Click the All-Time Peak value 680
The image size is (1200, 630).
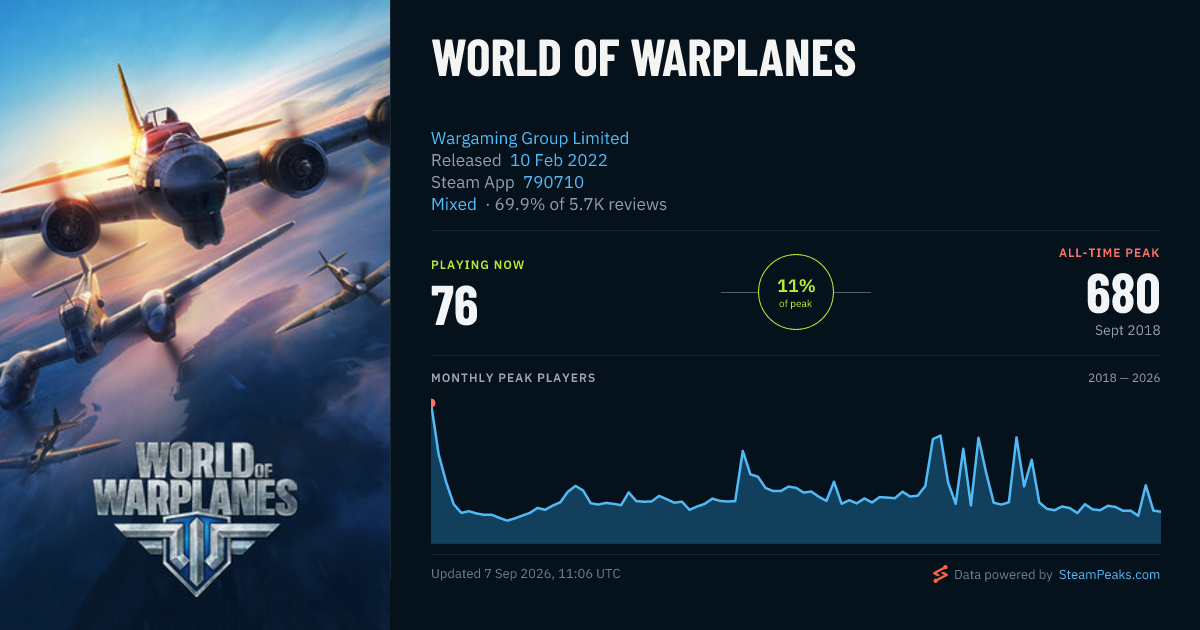coord(1123,294)
